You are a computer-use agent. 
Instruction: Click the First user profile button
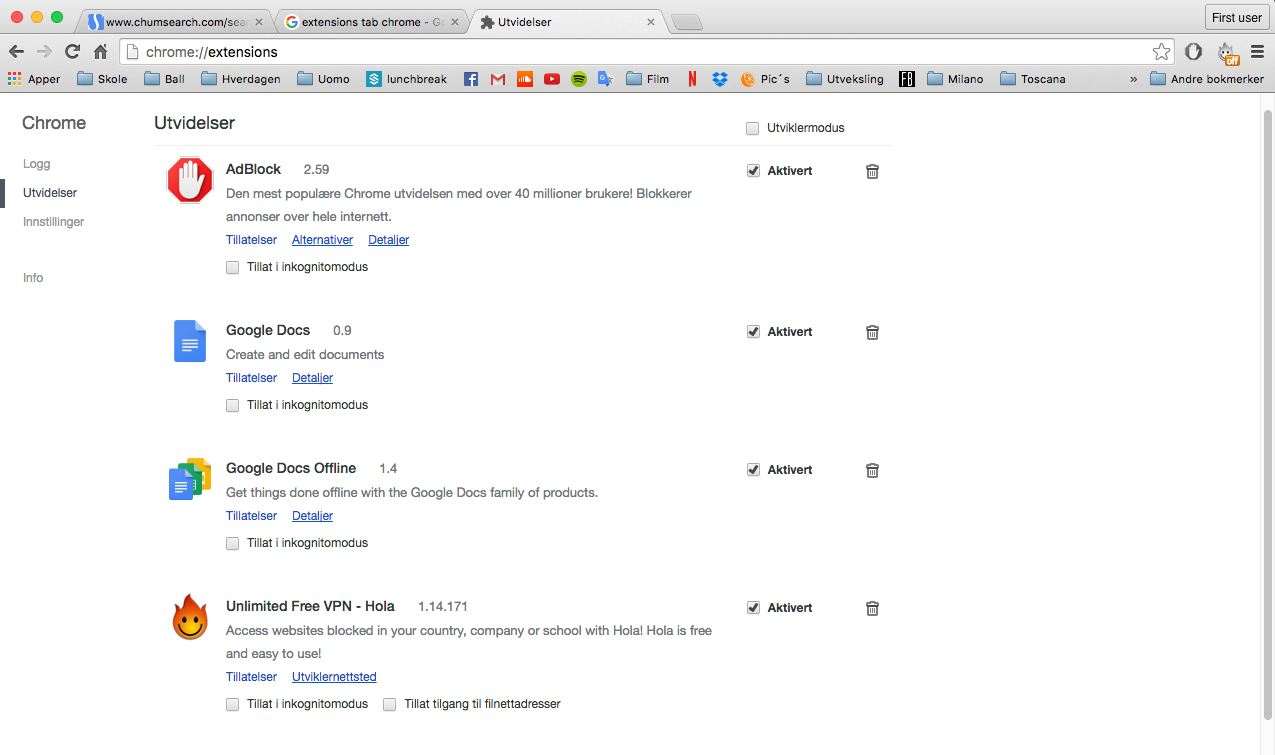click(x=1237, y=17)
